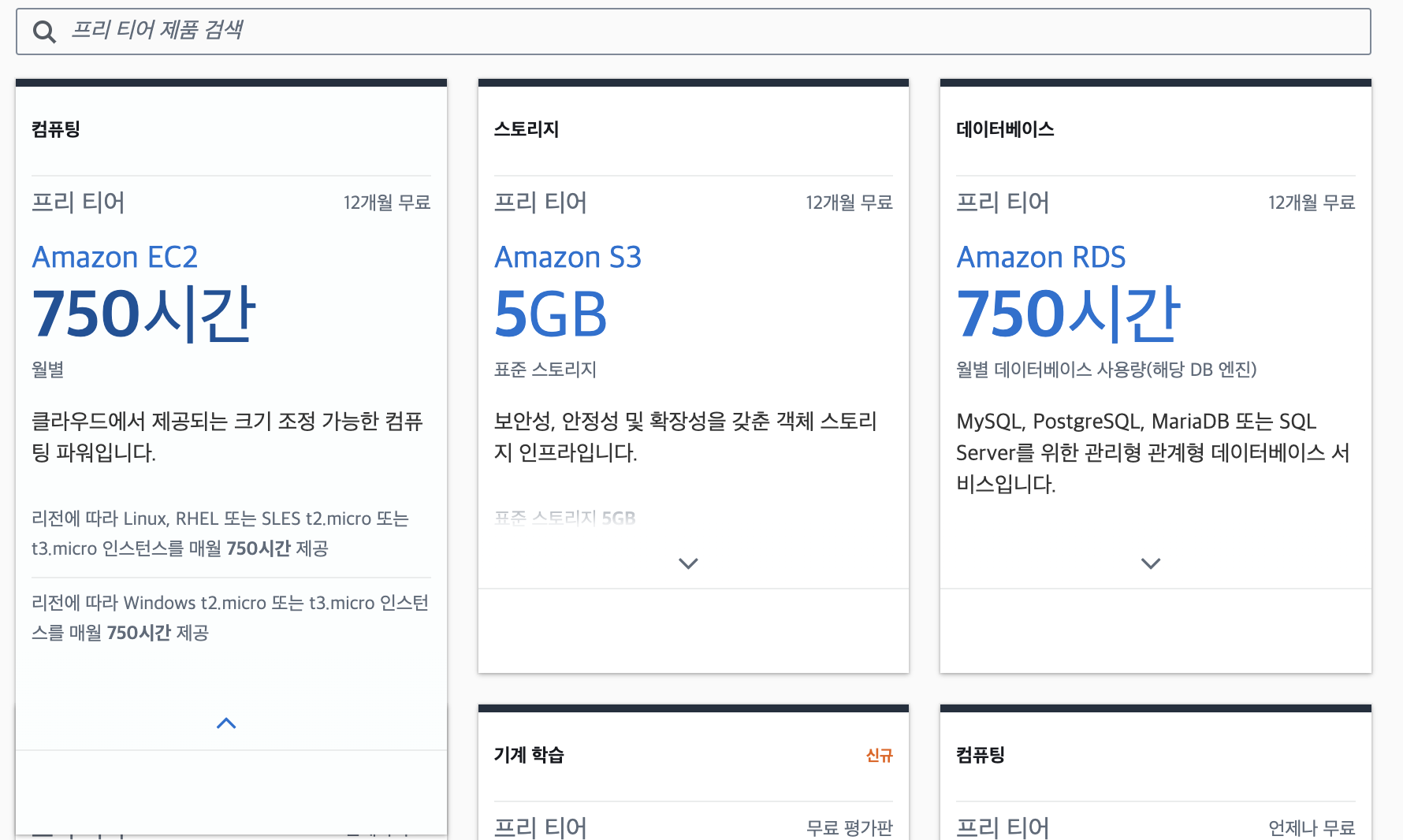The image size is (1403, 840).
Task: Click 12개월 무료 label on EC2 card
Action: (x=387, y=203)
